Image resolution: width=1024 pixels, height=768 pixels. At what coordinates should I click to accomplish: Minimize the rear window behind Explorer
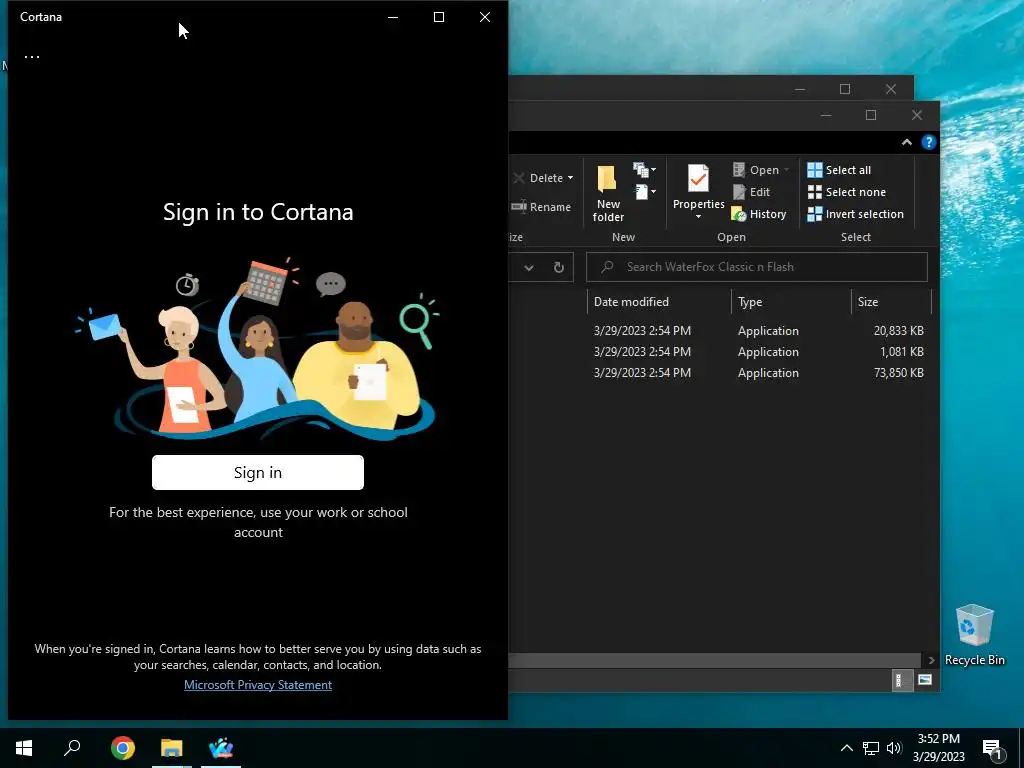pos(800,89)
